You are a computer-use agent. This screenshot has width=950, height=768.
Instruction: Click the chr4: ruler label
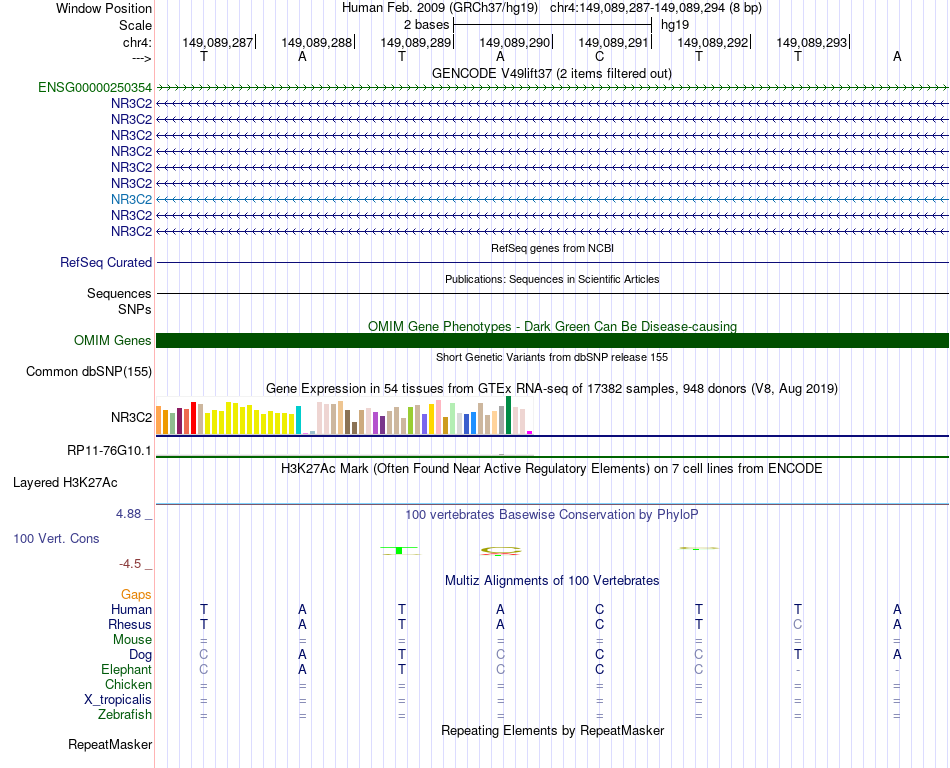pyautogui.click(x=137, y=42)
